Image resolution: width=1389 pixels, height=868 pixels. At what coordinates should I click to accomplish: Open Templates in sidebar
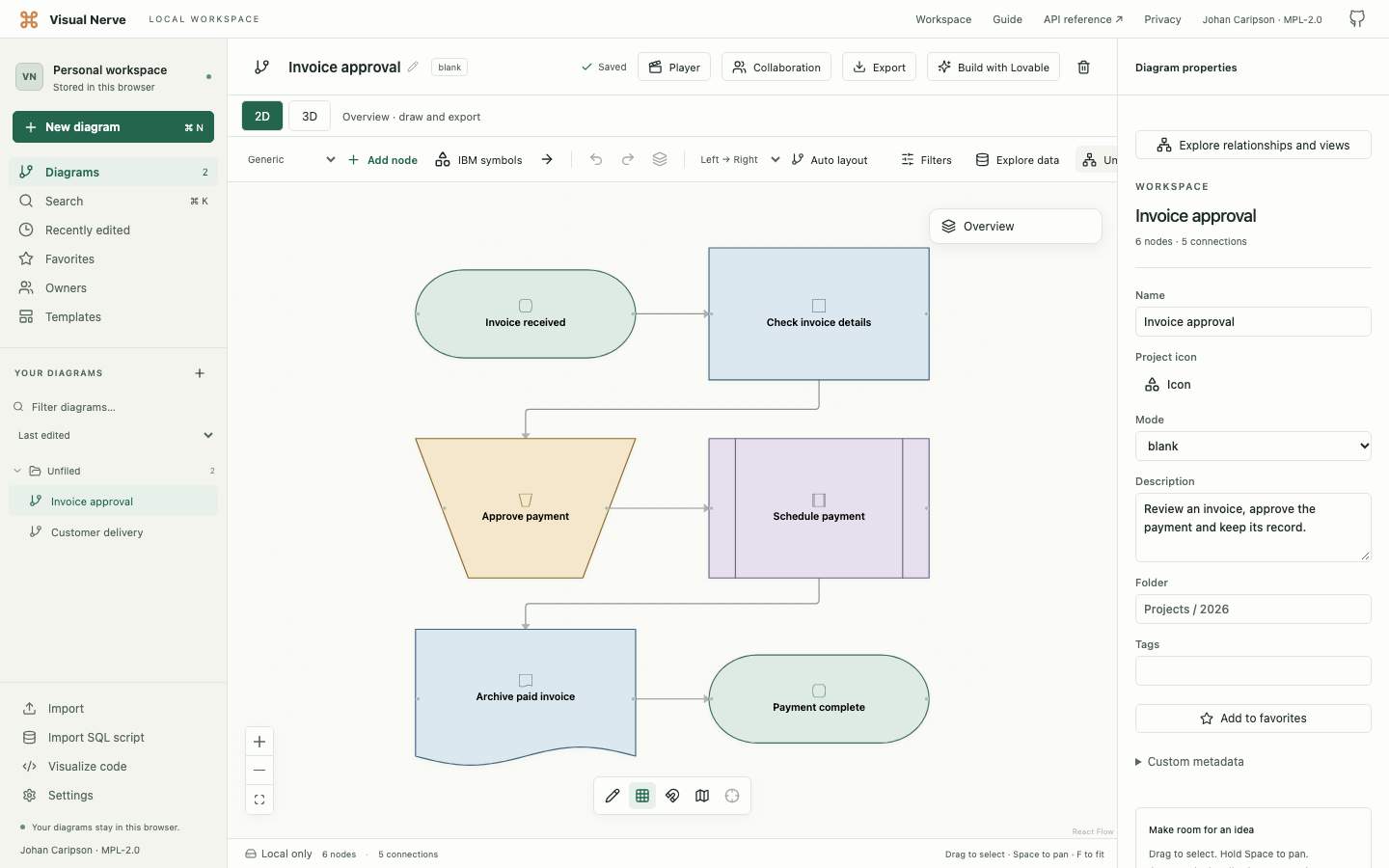click(x=114, y=317)
